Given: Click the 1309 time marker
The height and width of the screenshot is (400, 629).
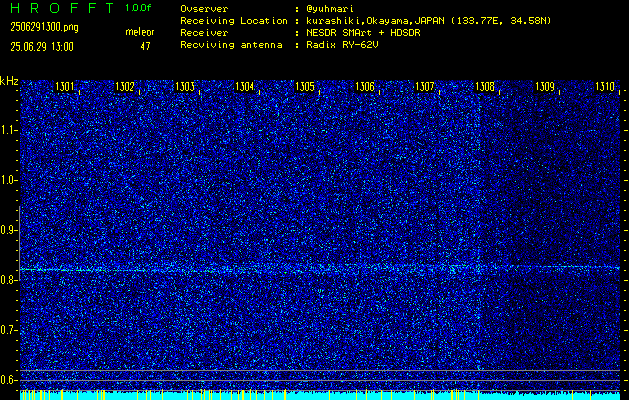Looking at the screenshot, I should (545, 87).
